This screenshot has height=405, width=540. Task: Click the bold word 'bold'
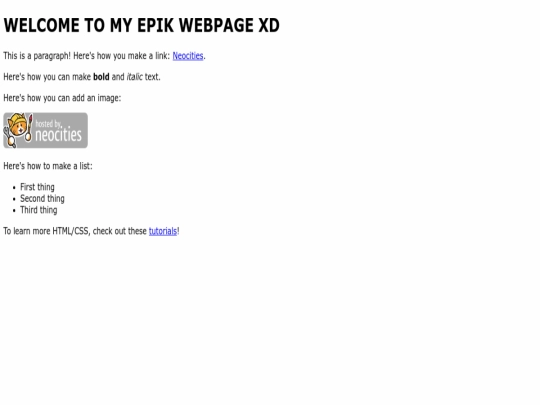(101, 77)
